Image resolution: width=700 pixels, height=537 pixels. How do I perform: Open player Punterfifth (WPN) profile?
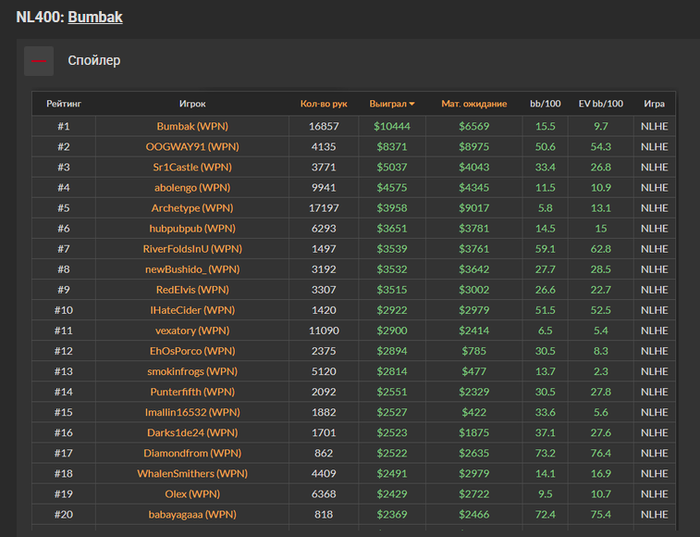[192, 392]
